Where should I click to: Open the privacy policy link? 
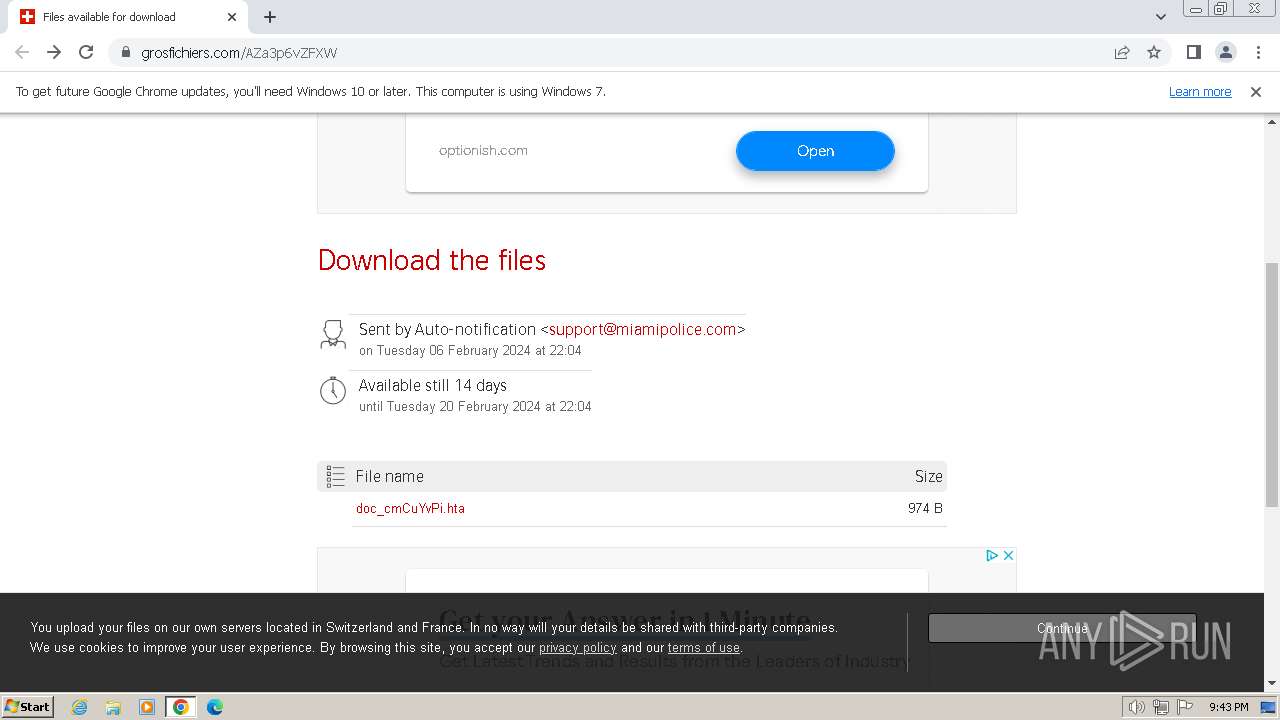coord(578,648)
